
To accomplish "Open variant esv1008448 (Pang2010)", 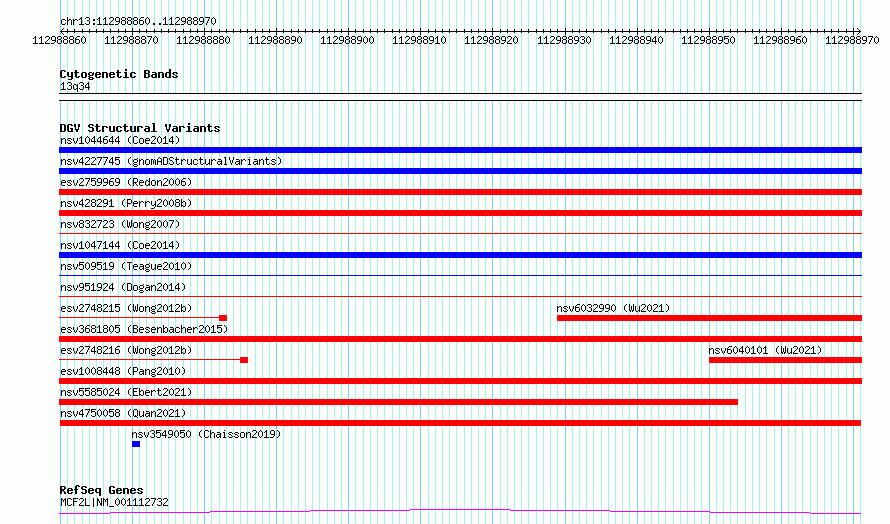I will (123, 371).
